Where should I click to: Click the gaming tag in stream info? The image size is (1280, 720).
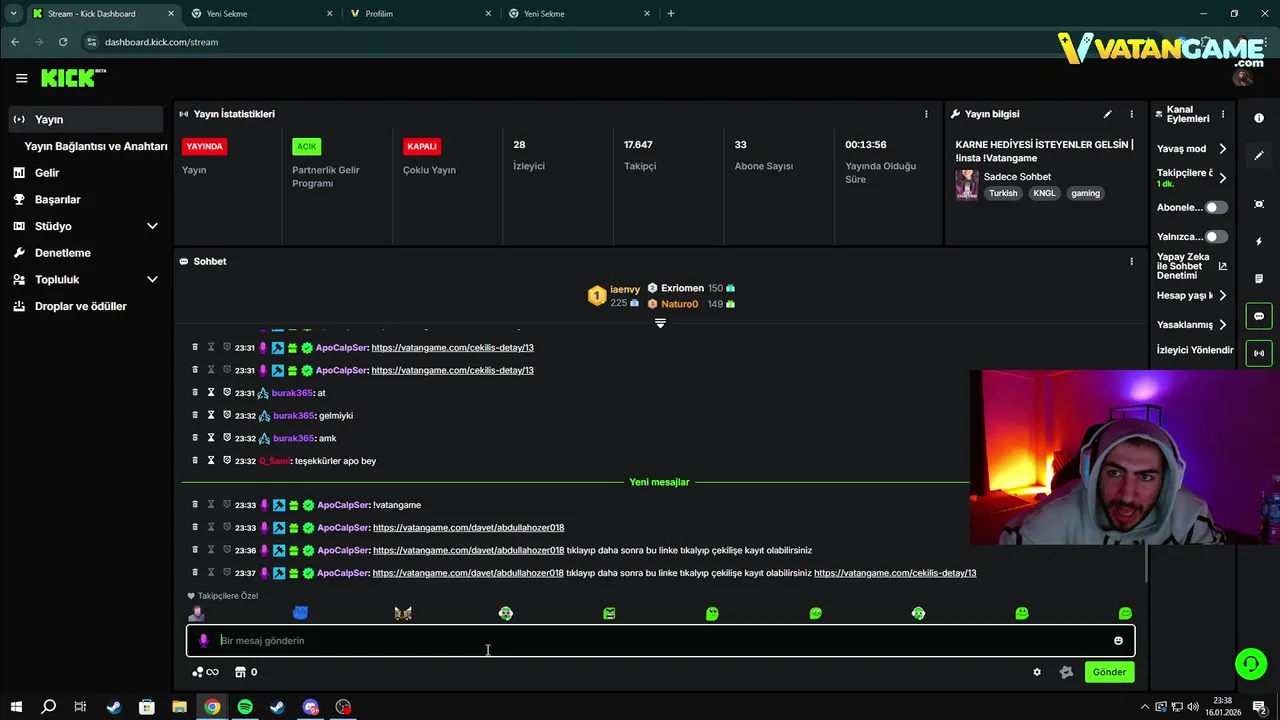click(1085, 193)
